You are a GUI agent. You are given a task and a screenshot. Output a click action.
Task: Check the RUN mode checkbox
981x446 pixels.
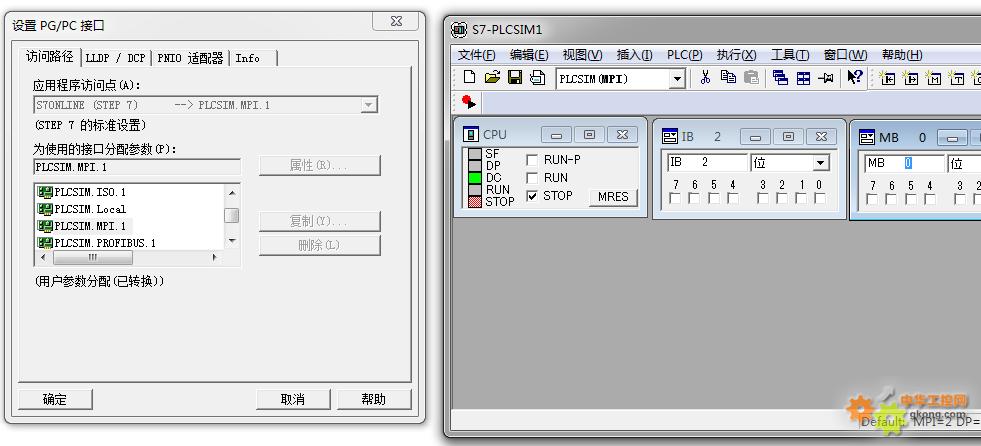(532, 178)
